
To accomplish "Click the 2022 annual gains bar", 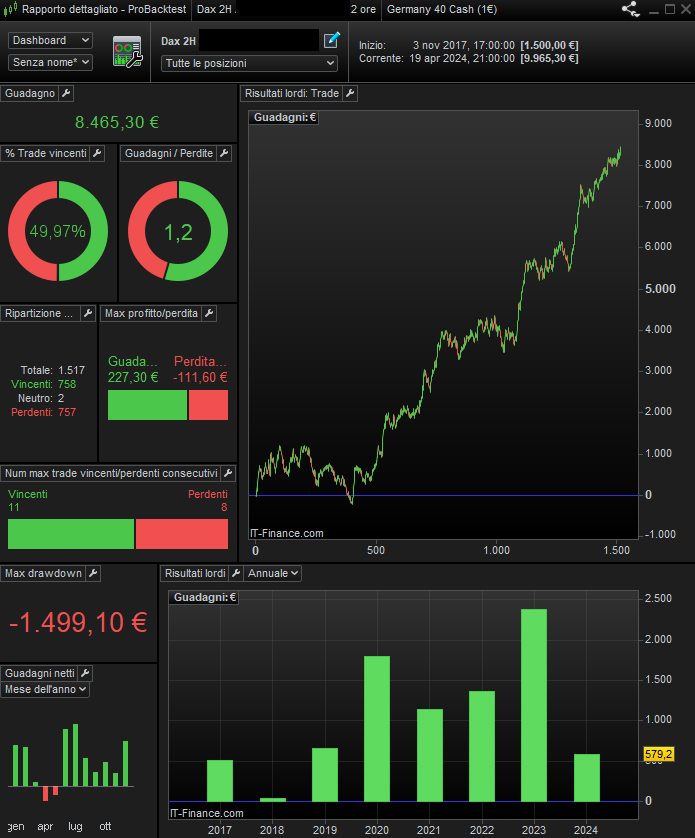I will pyautogui.click(x=482, y=746).
